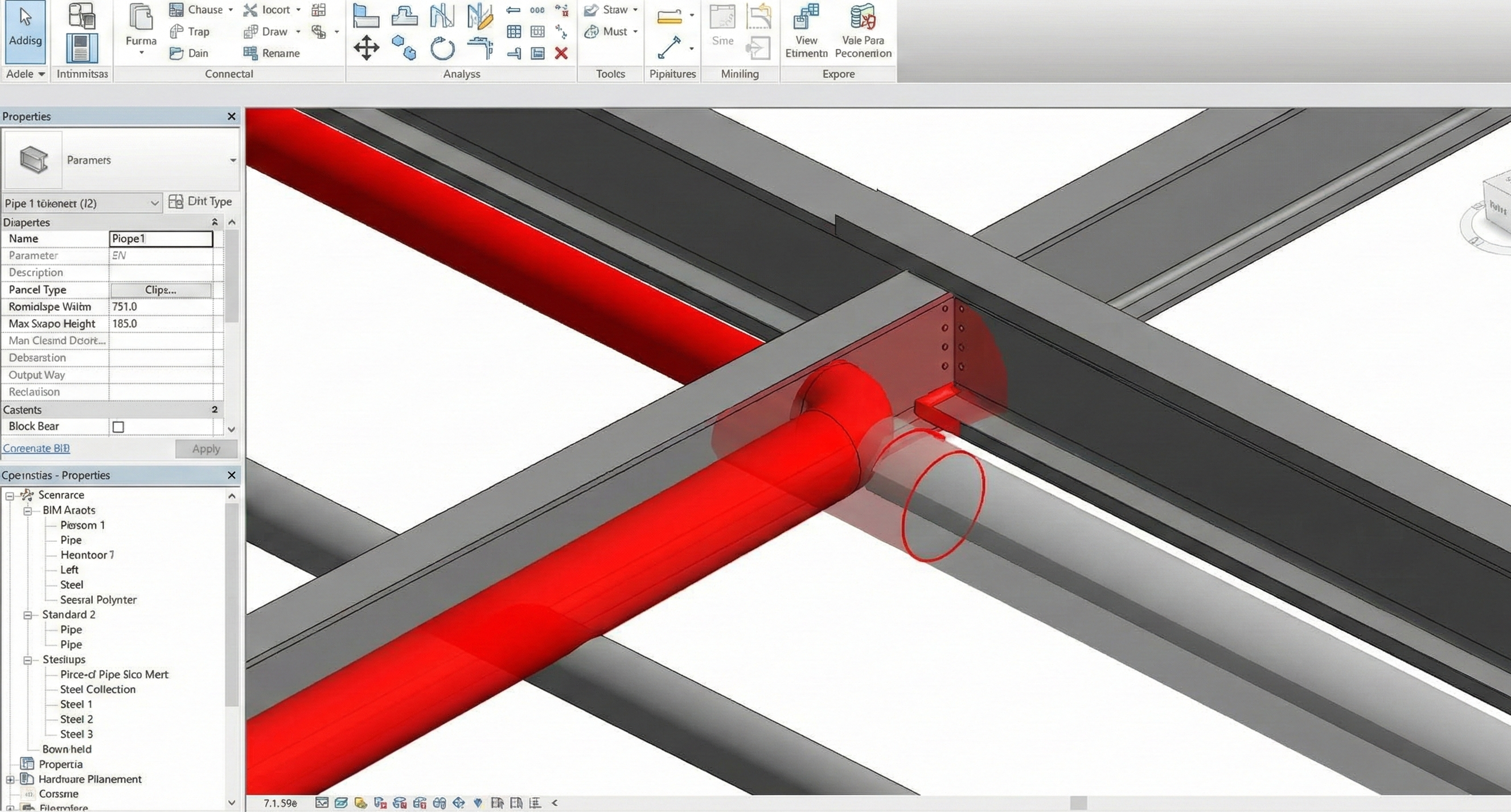
Task: Open the Furma dropdown menu
Action: 141,53
